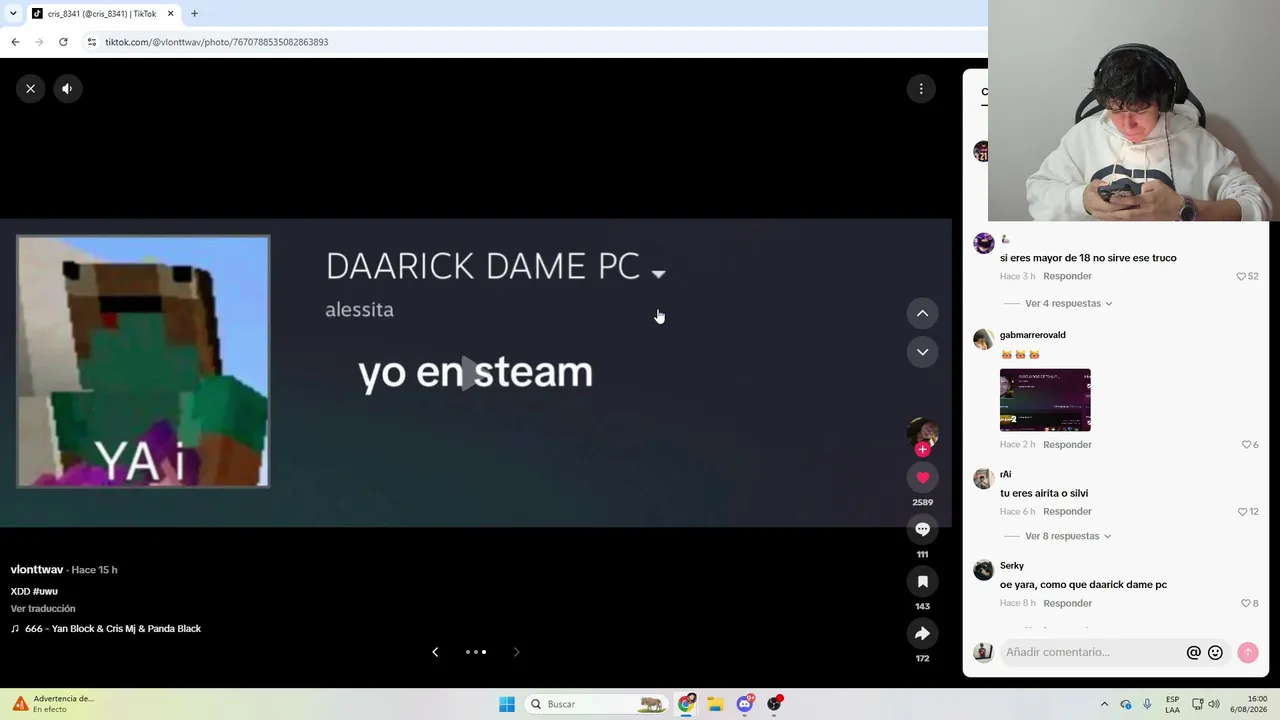Click the Buscar taskbar search box
The height and width of the screenshot is (720, 1280).
click(x=597, y=704)
